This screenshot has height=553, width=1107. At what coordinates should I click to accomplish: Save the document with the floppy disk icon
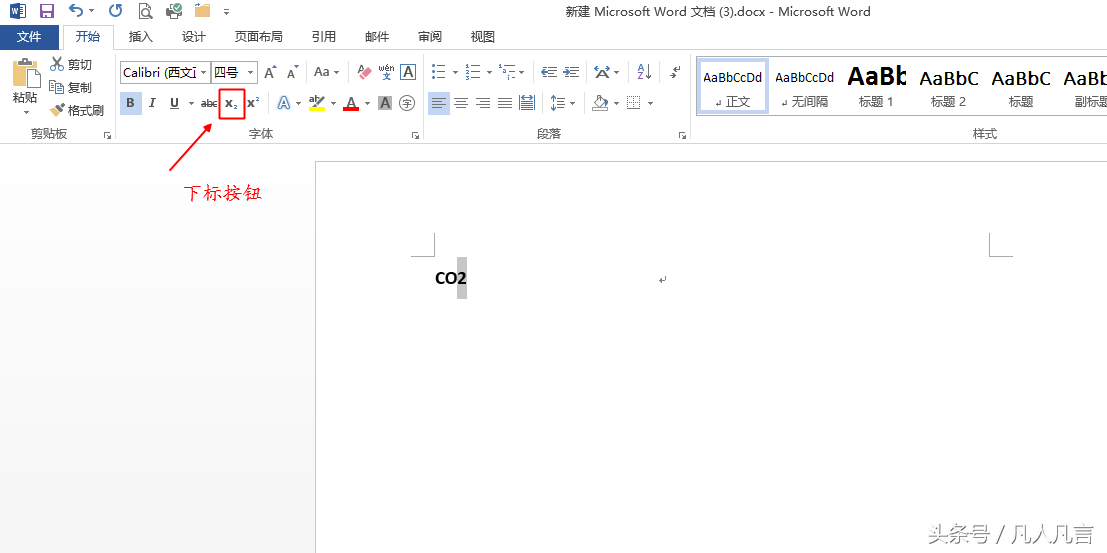tap(47, 11)
